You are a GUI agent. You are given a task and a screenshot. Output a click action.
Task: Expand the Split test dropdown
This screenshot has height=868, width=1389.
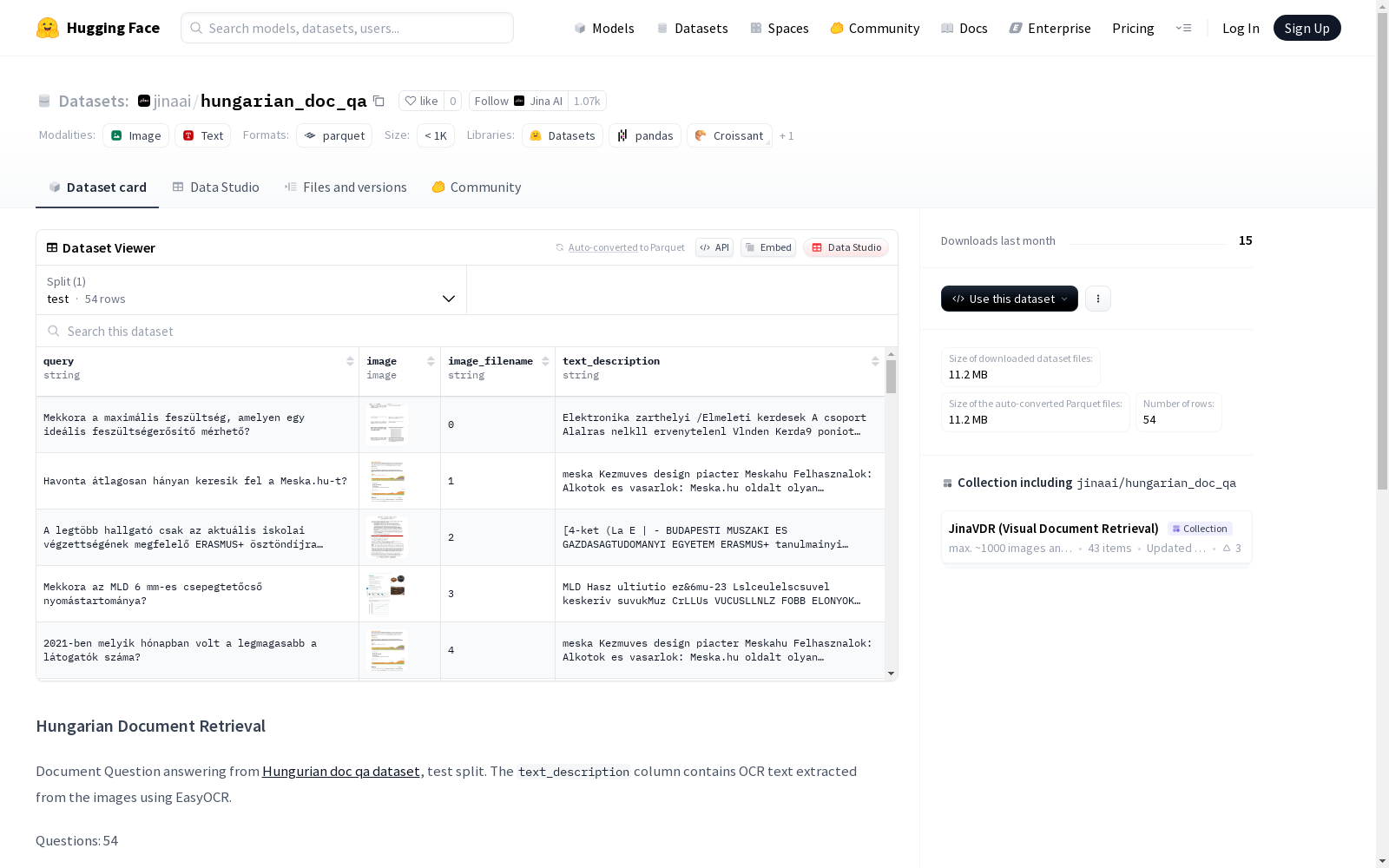click(252, 290)
